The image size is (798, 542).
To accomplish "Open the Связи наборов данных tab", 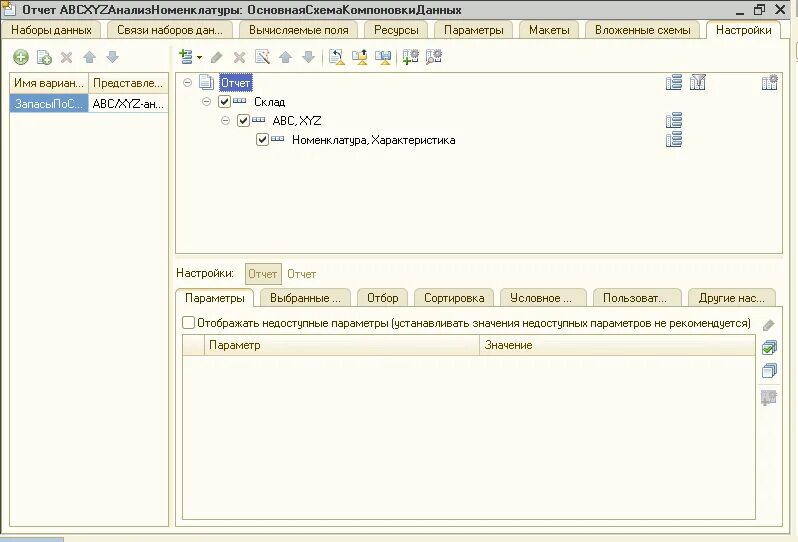I will [x=170, y=30].
